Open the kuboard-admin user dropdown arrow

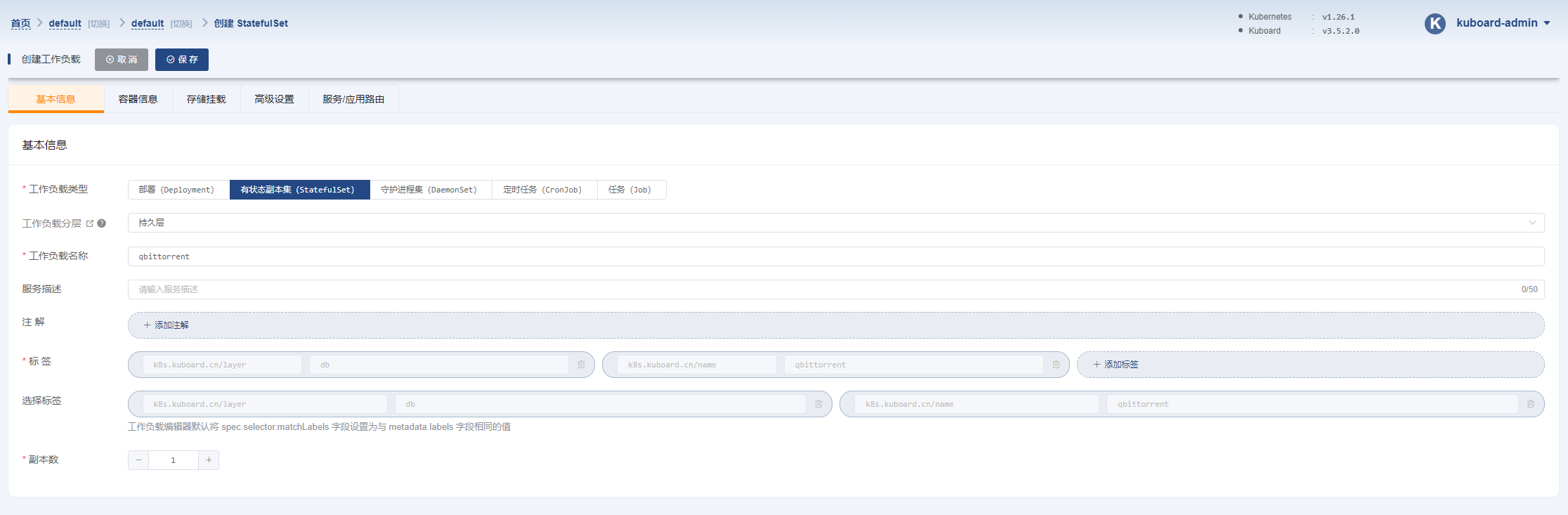(x=1546, y=23)
